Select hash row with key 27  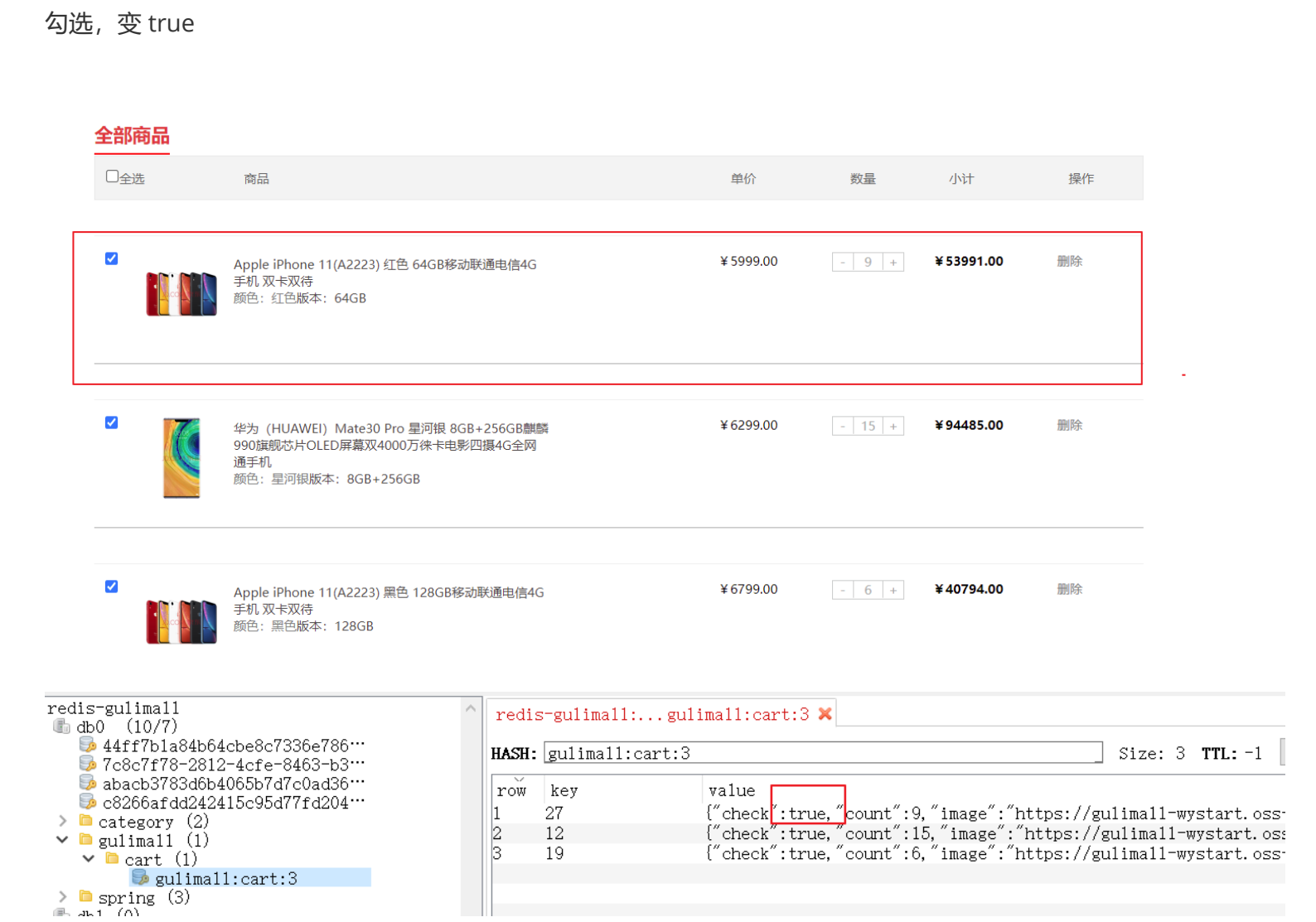point(888,813)
